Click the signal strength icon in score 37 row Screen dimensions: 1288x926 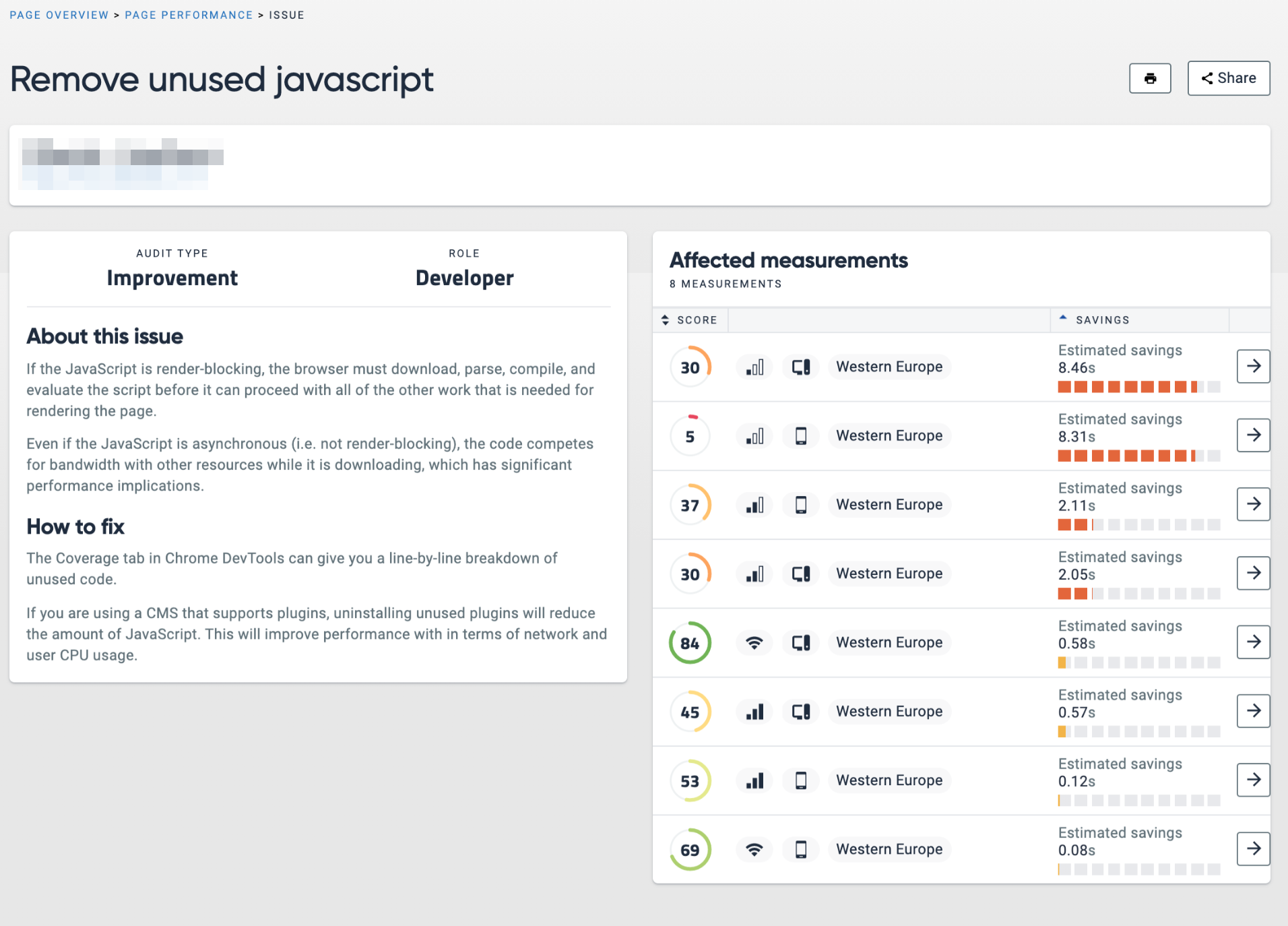coord(754,505)
